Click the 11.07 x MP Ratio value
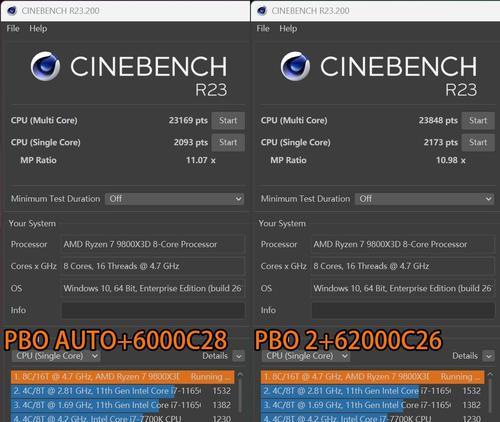 (201, 160)
